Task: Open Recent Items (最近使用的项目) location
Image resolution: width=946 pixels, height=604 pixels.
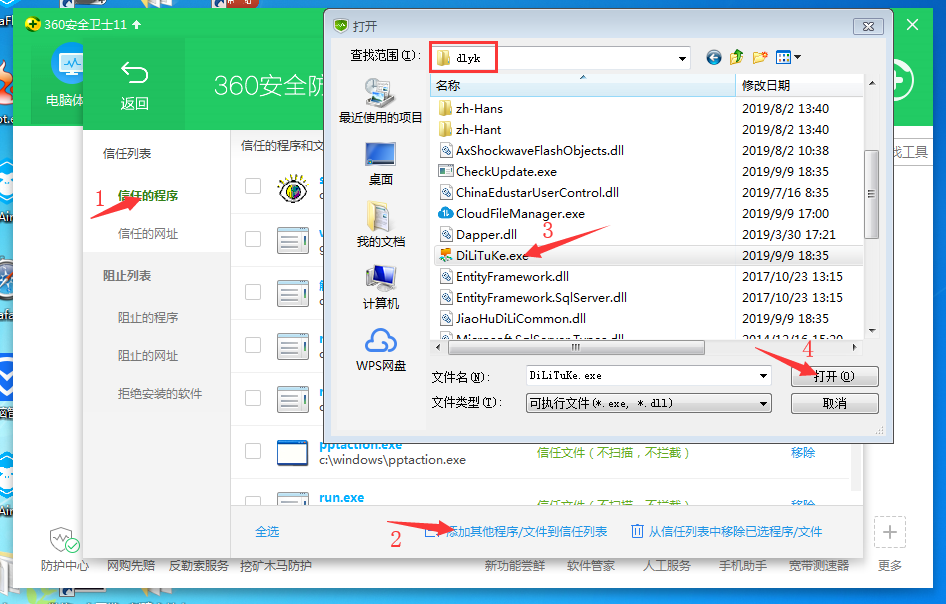Action: tap(380, 99)
